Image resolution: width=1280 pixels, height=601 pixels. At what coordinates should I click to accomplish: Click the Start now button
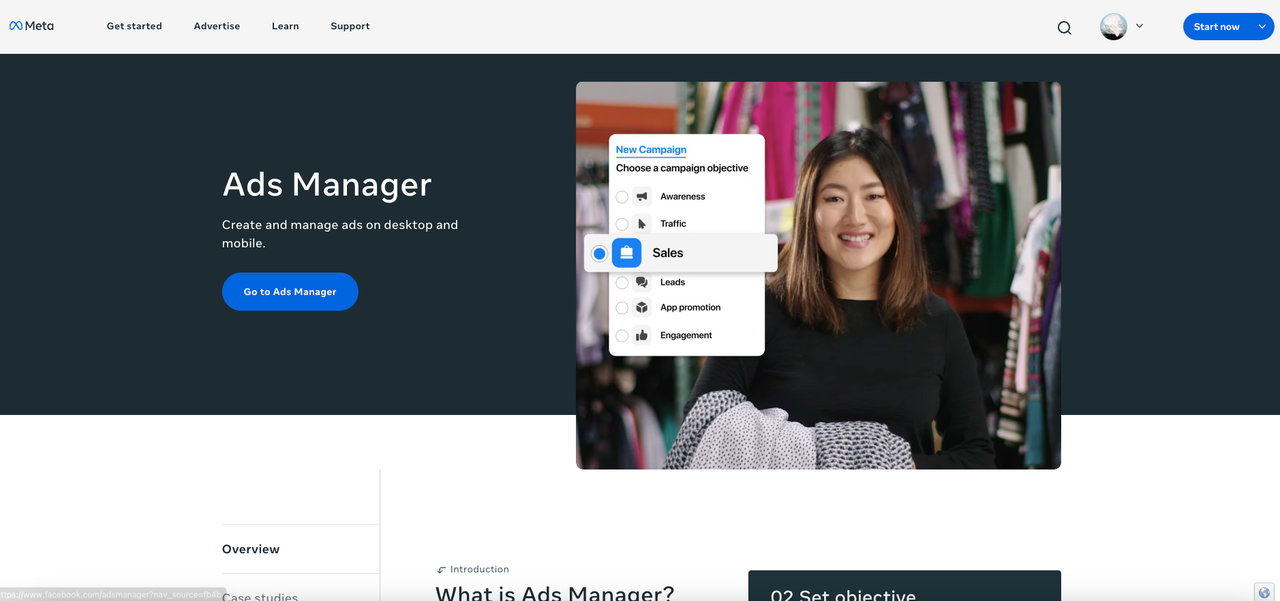coord(1216,27)
